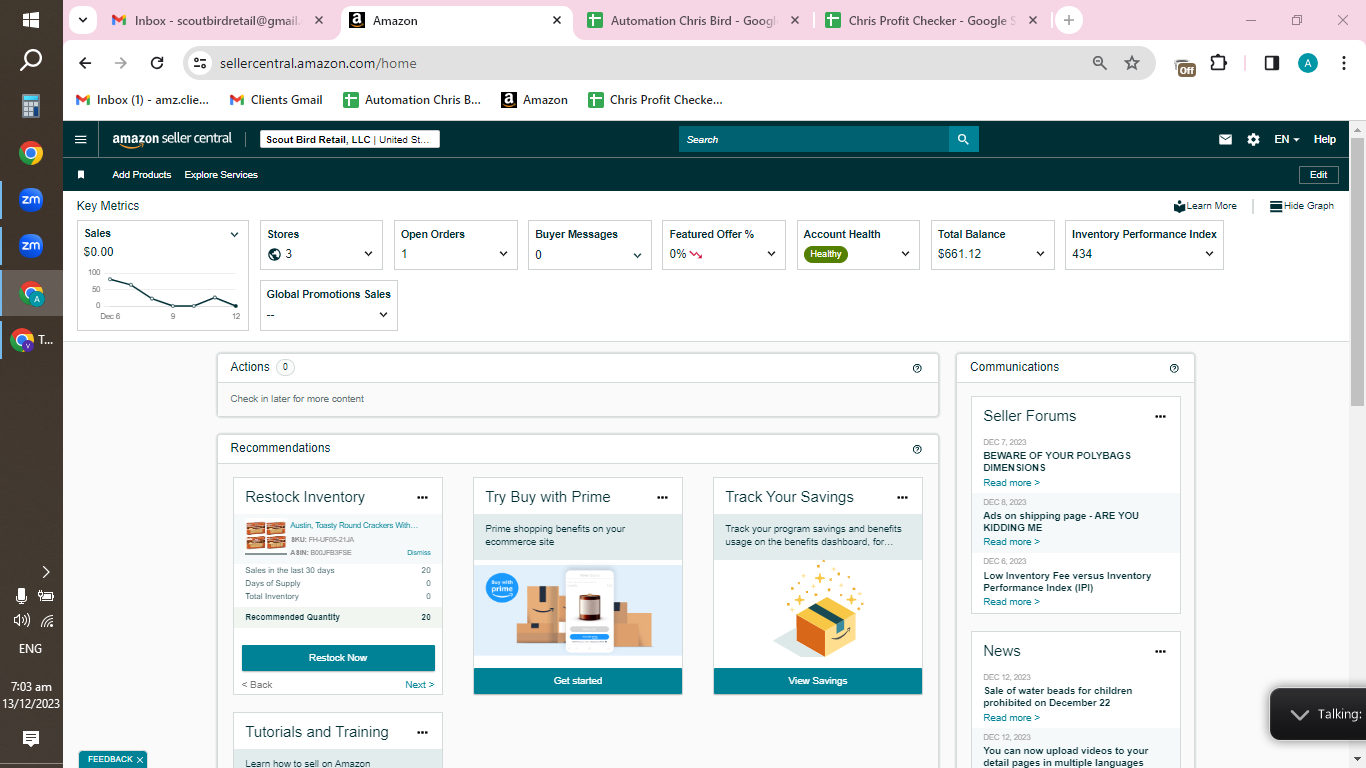Screen dimensions: 1366x768
Task: Open Restock Inventory card options menu
Action: 422,497
